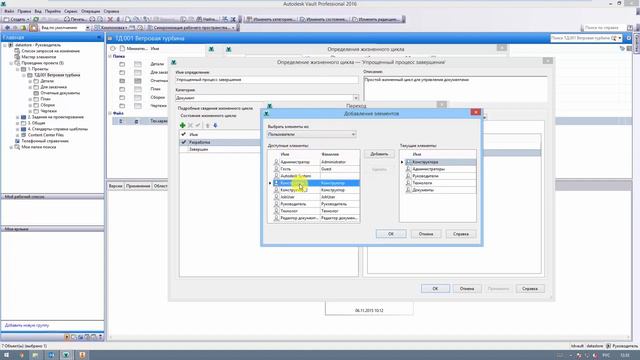Screen dimensions: 640x360
Task: Switch to the Версии tab
Action: [x=116, y=186]
